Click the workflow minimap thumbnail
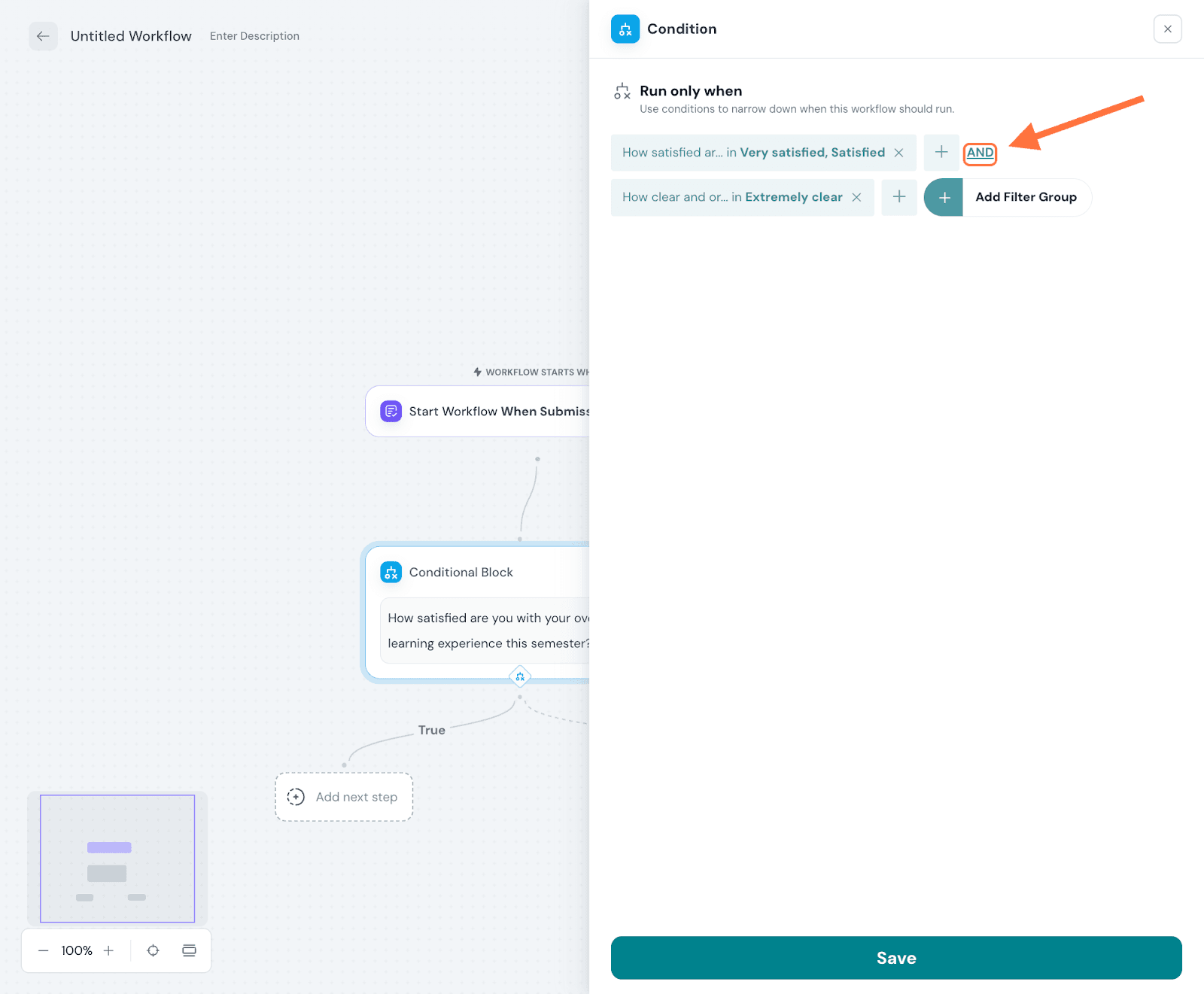This screenshot has width=1204, height=994. pyautogui.click(x=117, y=859)
